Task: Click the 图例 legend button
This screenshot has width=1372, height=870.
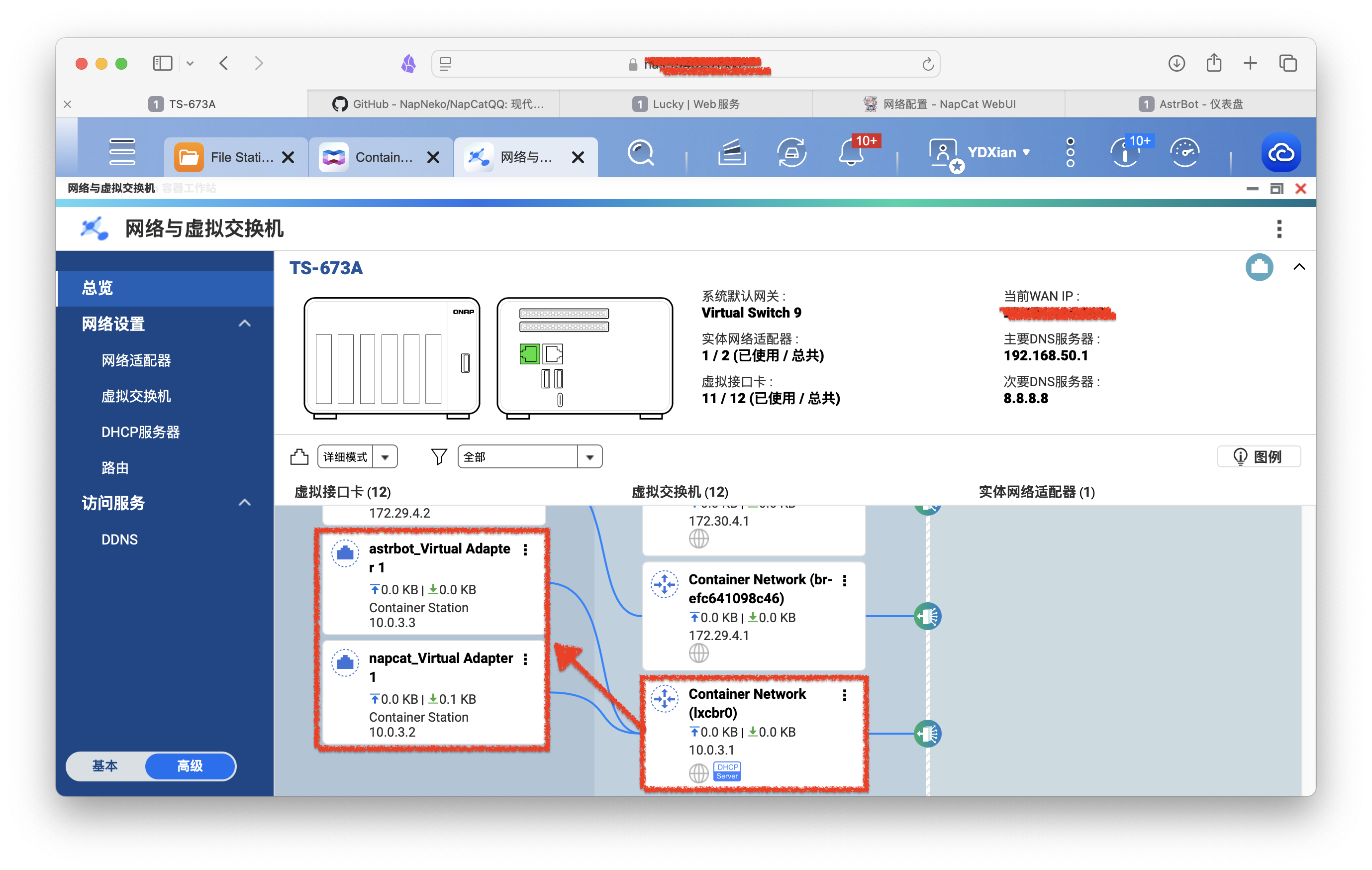Action: click(1259, 457)
